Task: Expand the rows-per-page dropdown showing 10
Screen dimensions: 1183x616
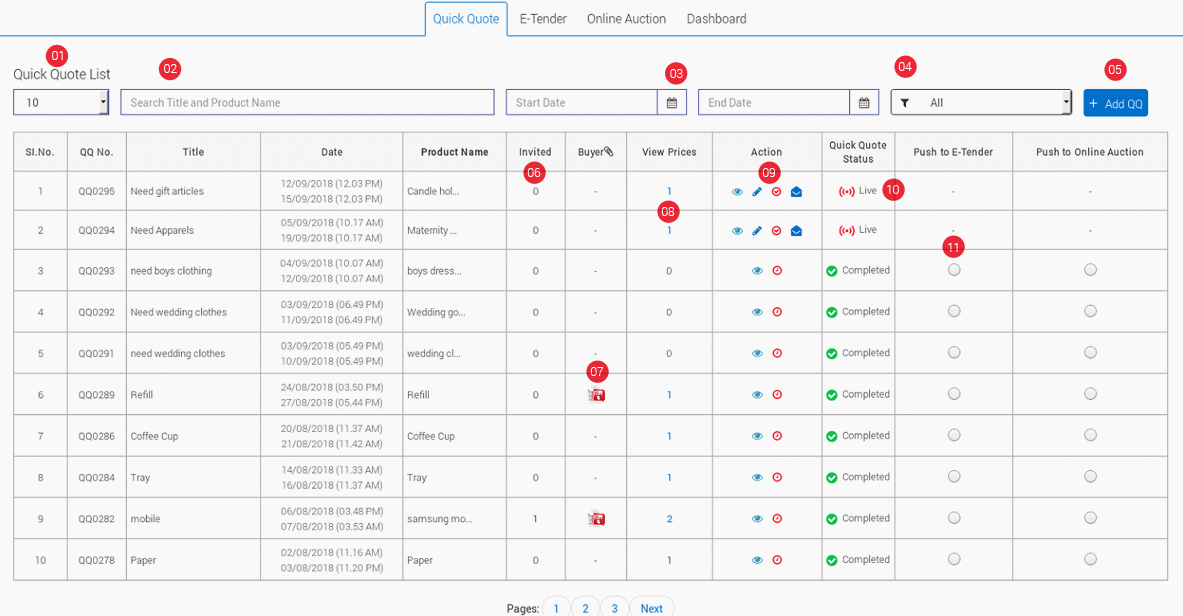Action: pos(61,103)
